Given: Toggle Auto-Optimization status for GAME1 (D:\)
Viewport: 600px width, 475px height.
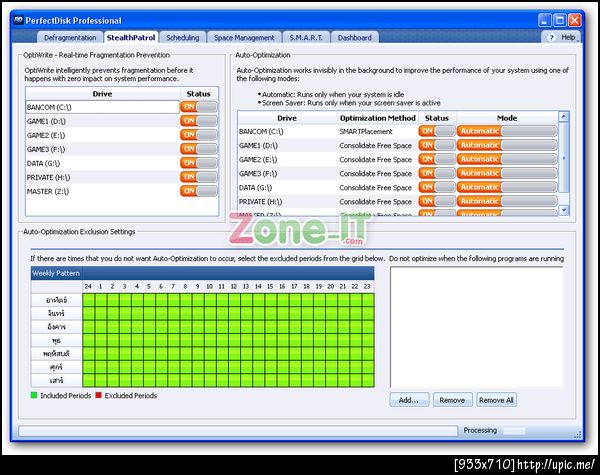Looking at the screenshot, I should pos(437,145).
